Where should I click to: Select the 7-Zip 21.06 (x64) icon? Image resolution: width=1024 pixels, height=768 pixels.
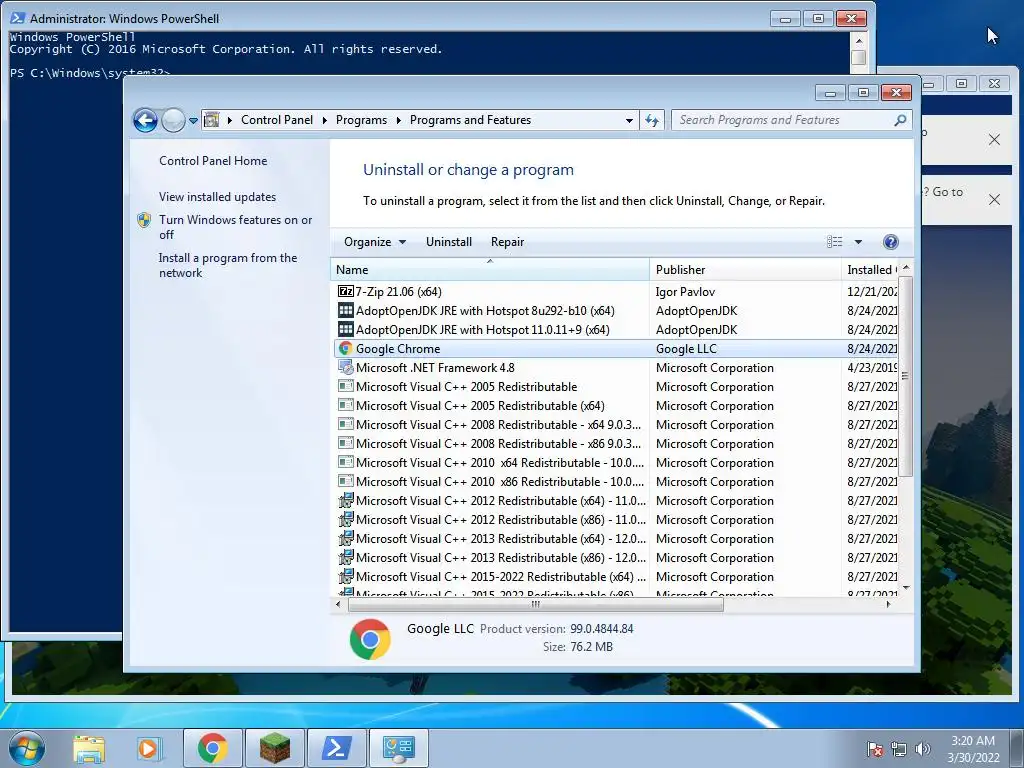coord(345,291)
